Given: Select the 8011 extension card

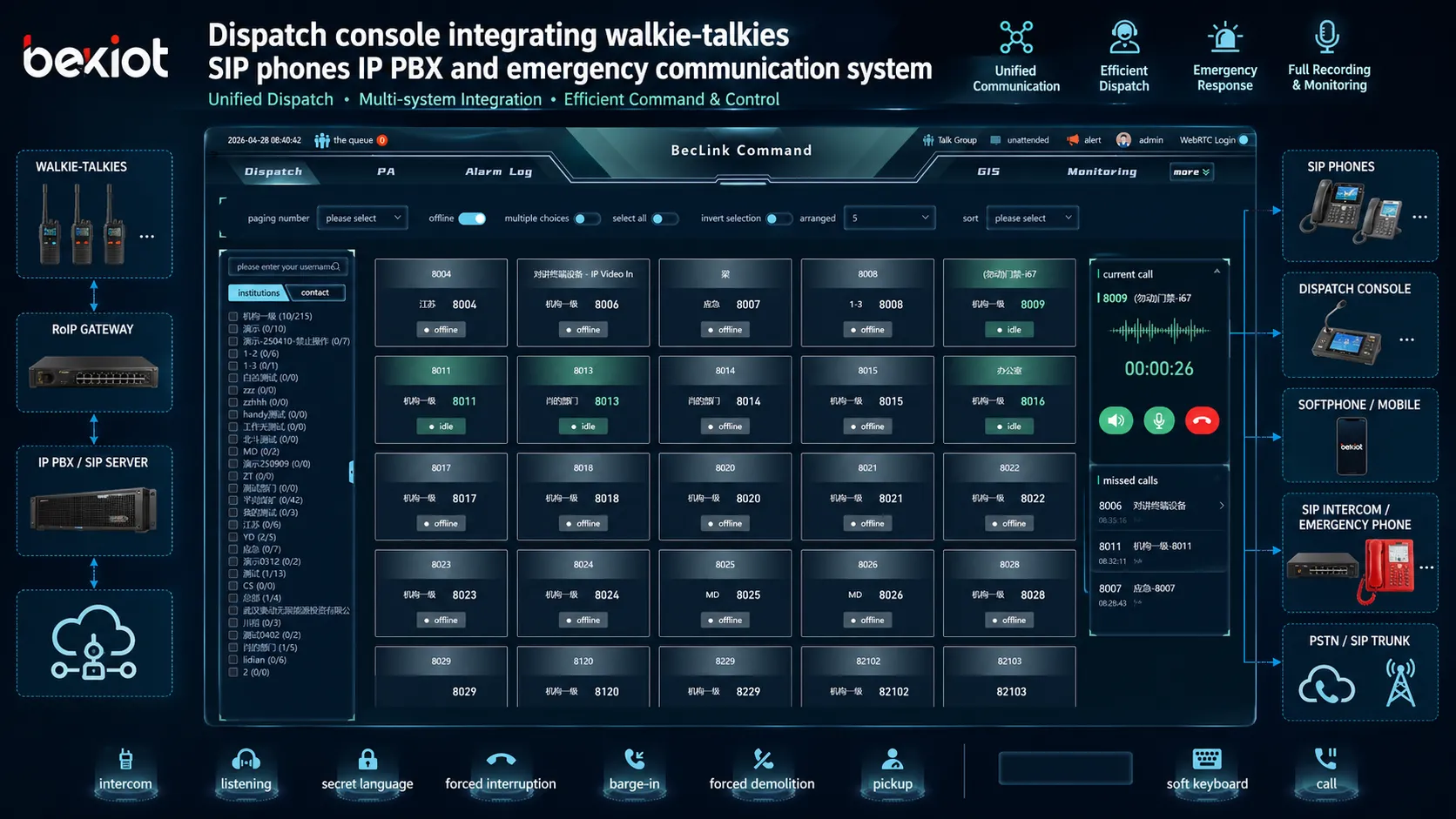Looking at the screenshot, I should [x=442, y=399].
